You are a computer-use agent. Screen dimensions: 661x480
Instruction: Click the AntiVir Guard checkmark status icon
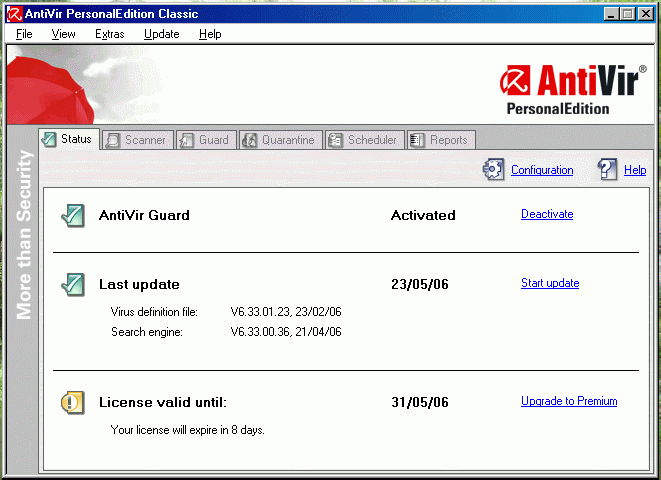(x=73, y=215)
